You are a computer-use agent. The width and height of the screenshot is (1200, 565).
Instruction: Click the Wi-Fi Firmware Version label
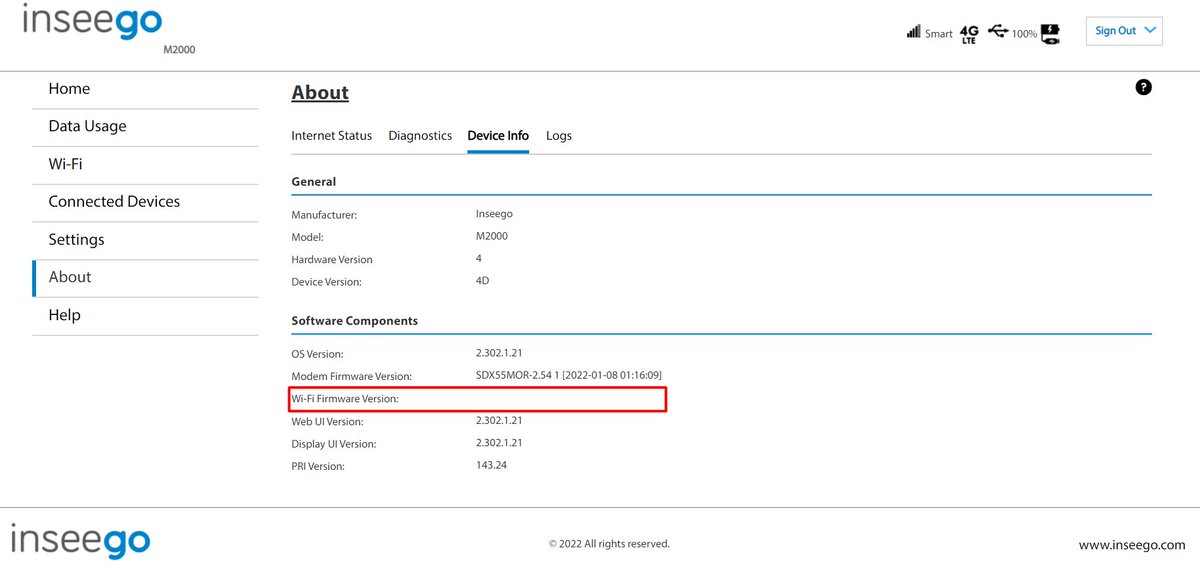(344, 399)
